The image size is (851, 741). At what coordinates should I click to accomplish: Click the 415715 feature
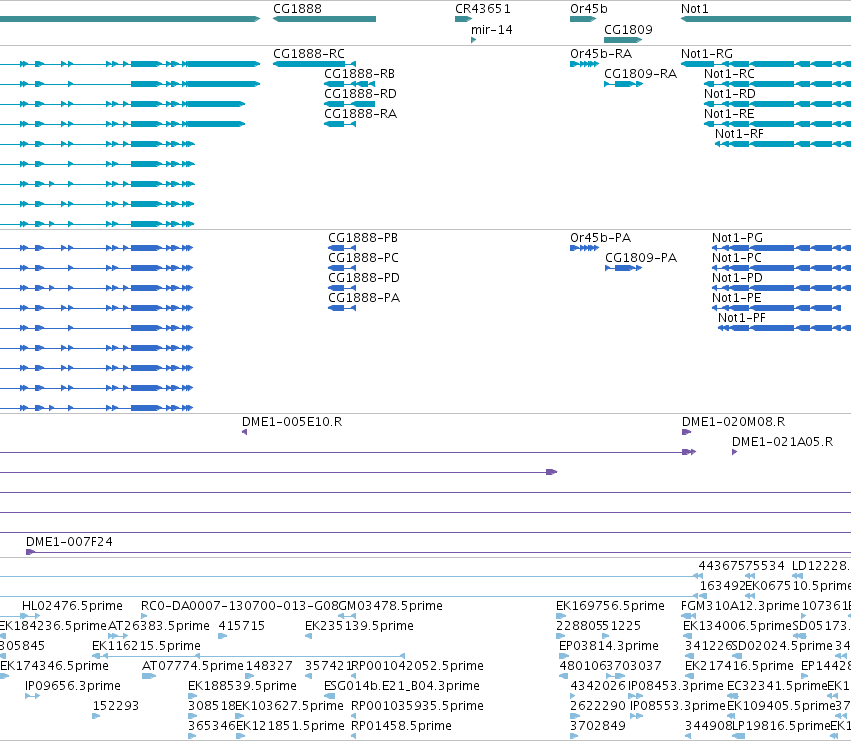tap(223, 636)
